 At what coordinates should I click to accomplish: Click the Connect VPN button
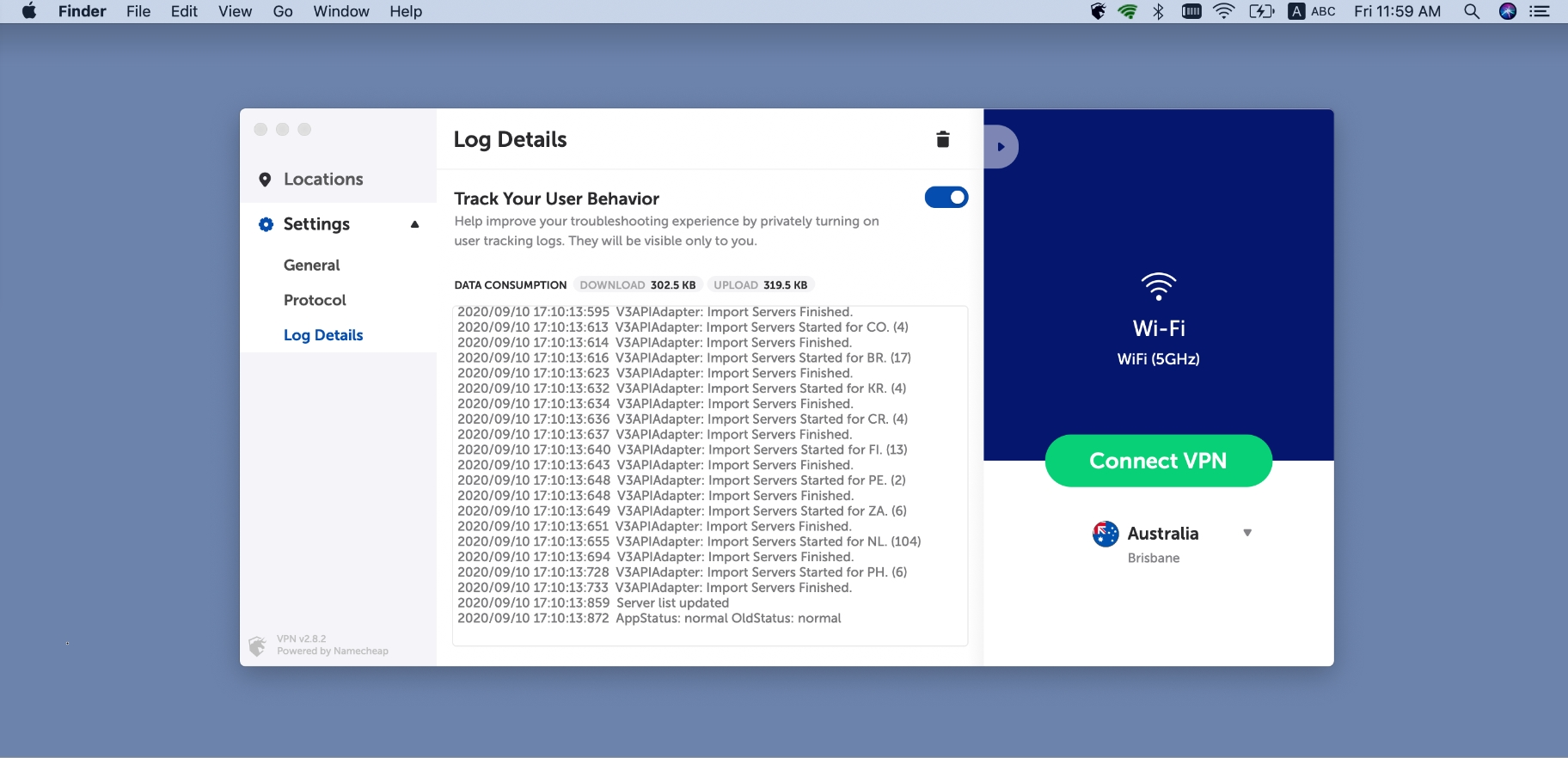(1159, 461)
